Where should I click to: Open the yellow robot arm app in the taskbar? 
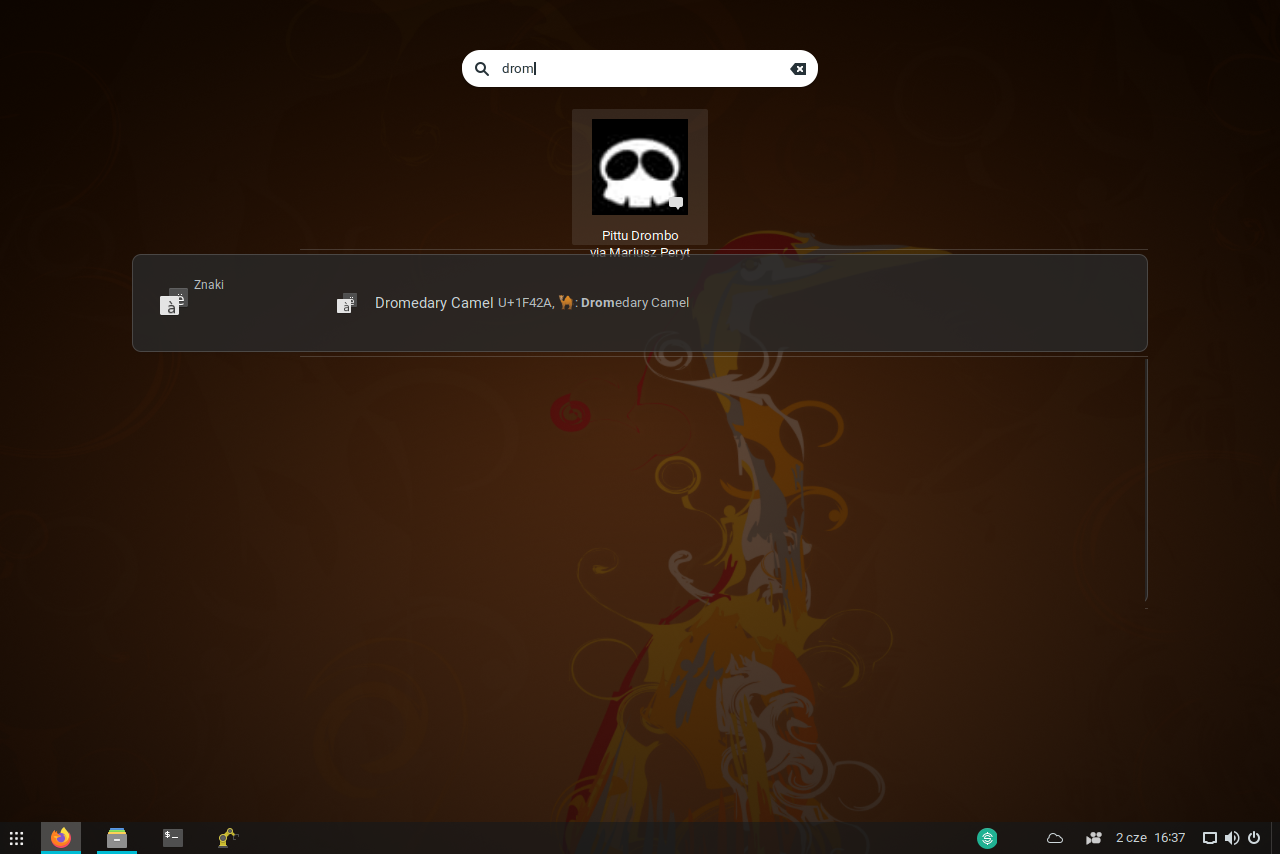228,838
